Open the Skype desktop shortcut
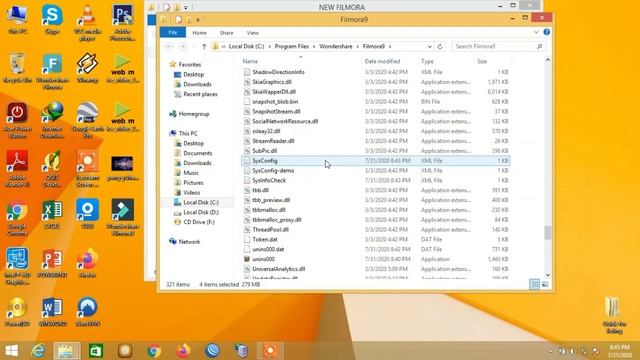 [x=52, y=19]
